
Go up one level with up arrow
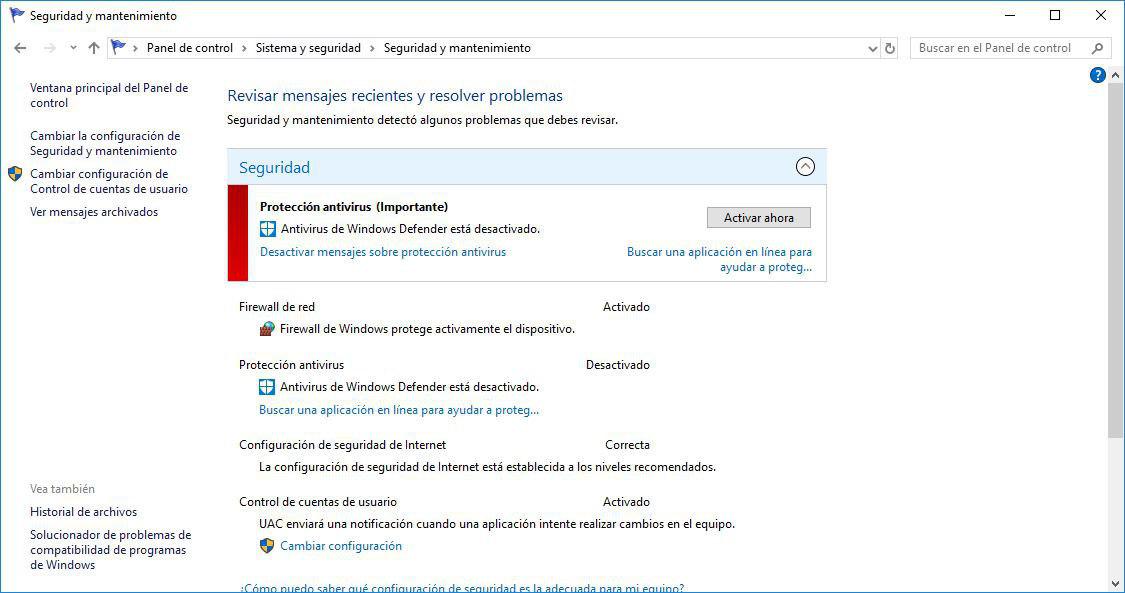[x=93, y=48]
